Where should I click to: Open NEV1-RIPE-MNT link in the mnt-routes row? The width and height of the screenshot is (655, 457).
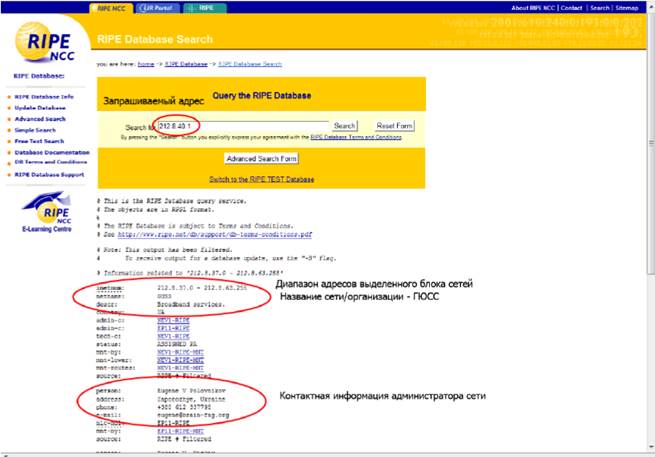(x=180, y=368)
